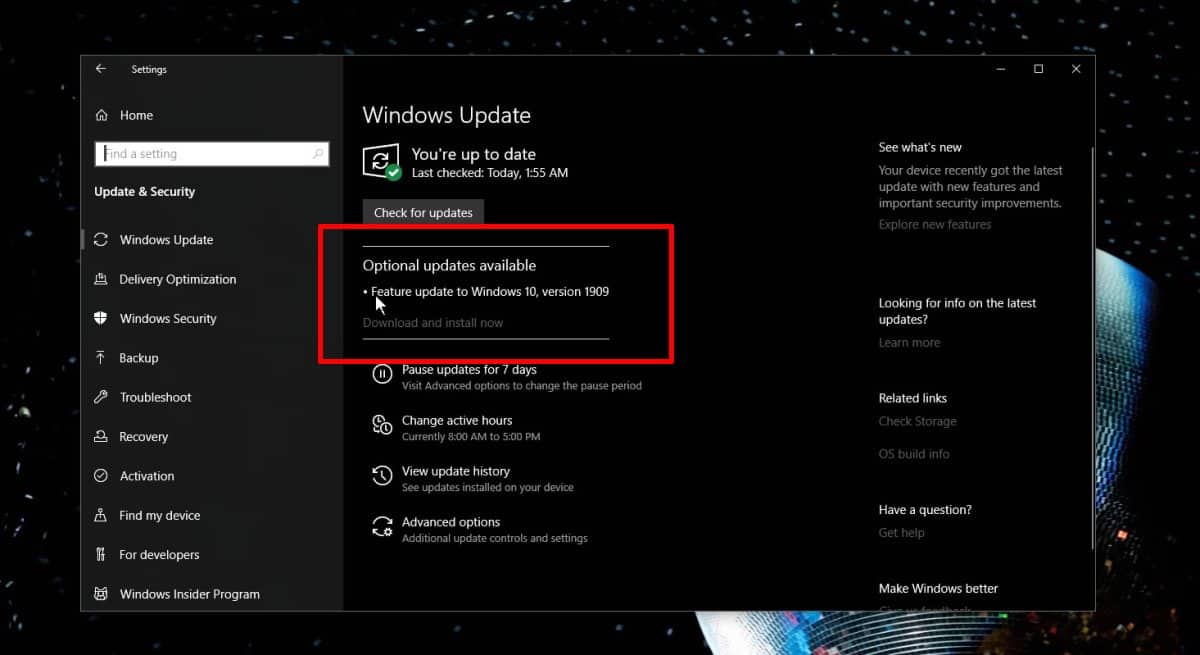The height and width of the screenshot is (655, 1200).
Task: Open View update history
Action: click(456, 471)
